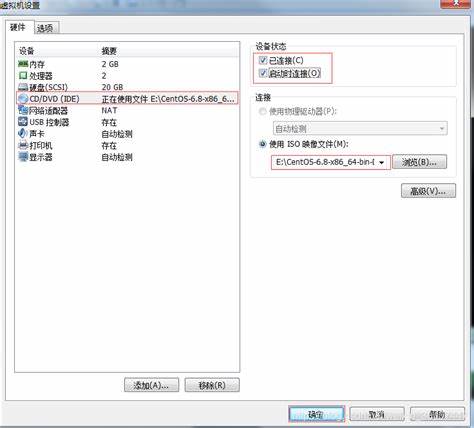The width and height of the screenshot is (474, 428).
Task: Click the 添加(A)... add button
Action: [151, 385]
